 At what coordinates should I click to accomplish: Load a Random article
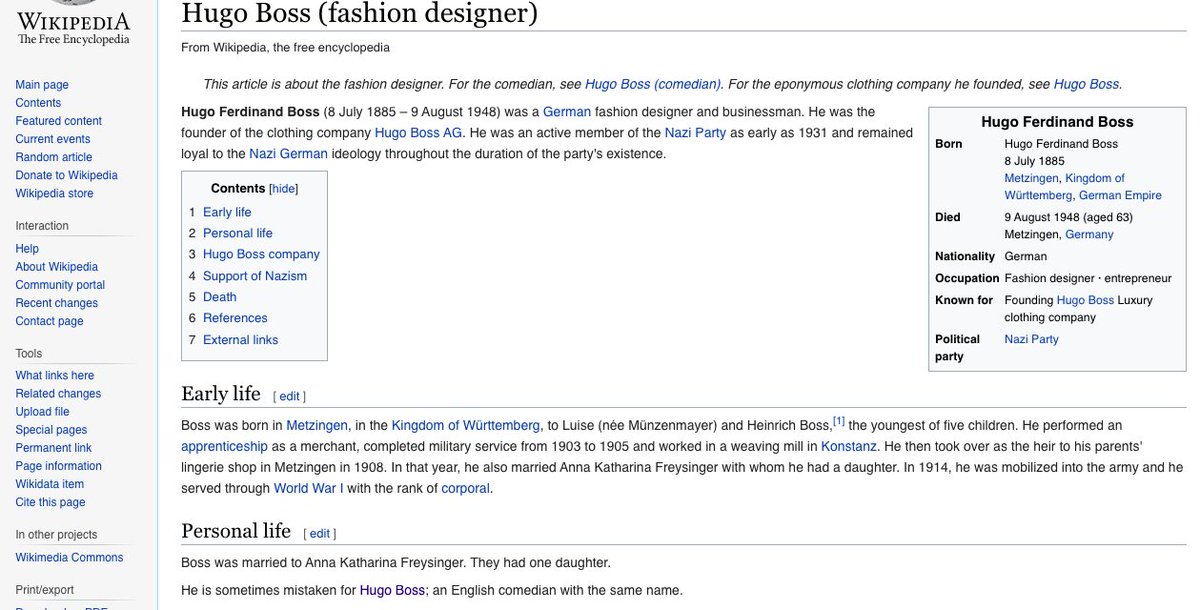click(x=54, y=157)
